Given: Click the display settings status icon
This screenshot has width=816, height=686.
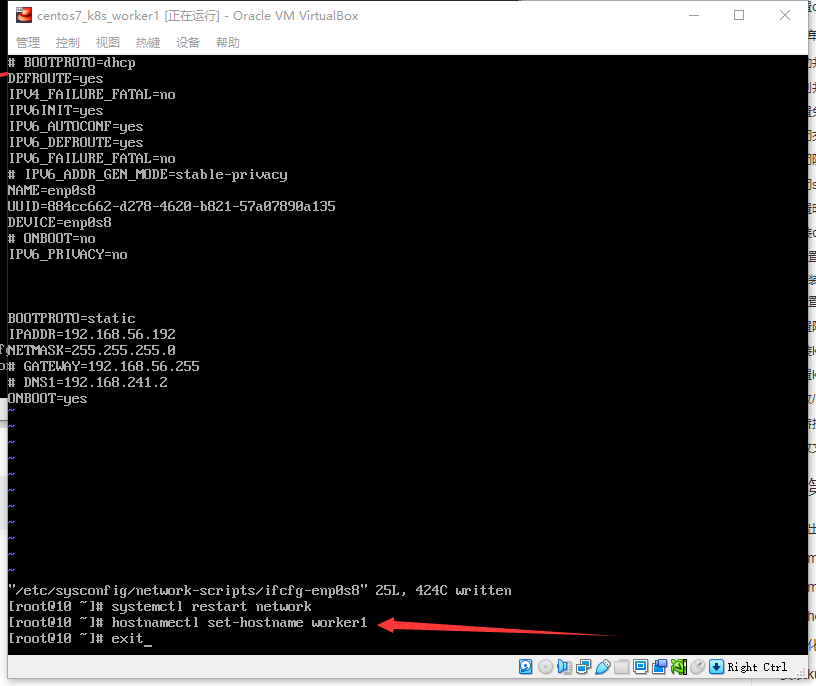Looking at the screenshot, I should (x=641, y=667).
